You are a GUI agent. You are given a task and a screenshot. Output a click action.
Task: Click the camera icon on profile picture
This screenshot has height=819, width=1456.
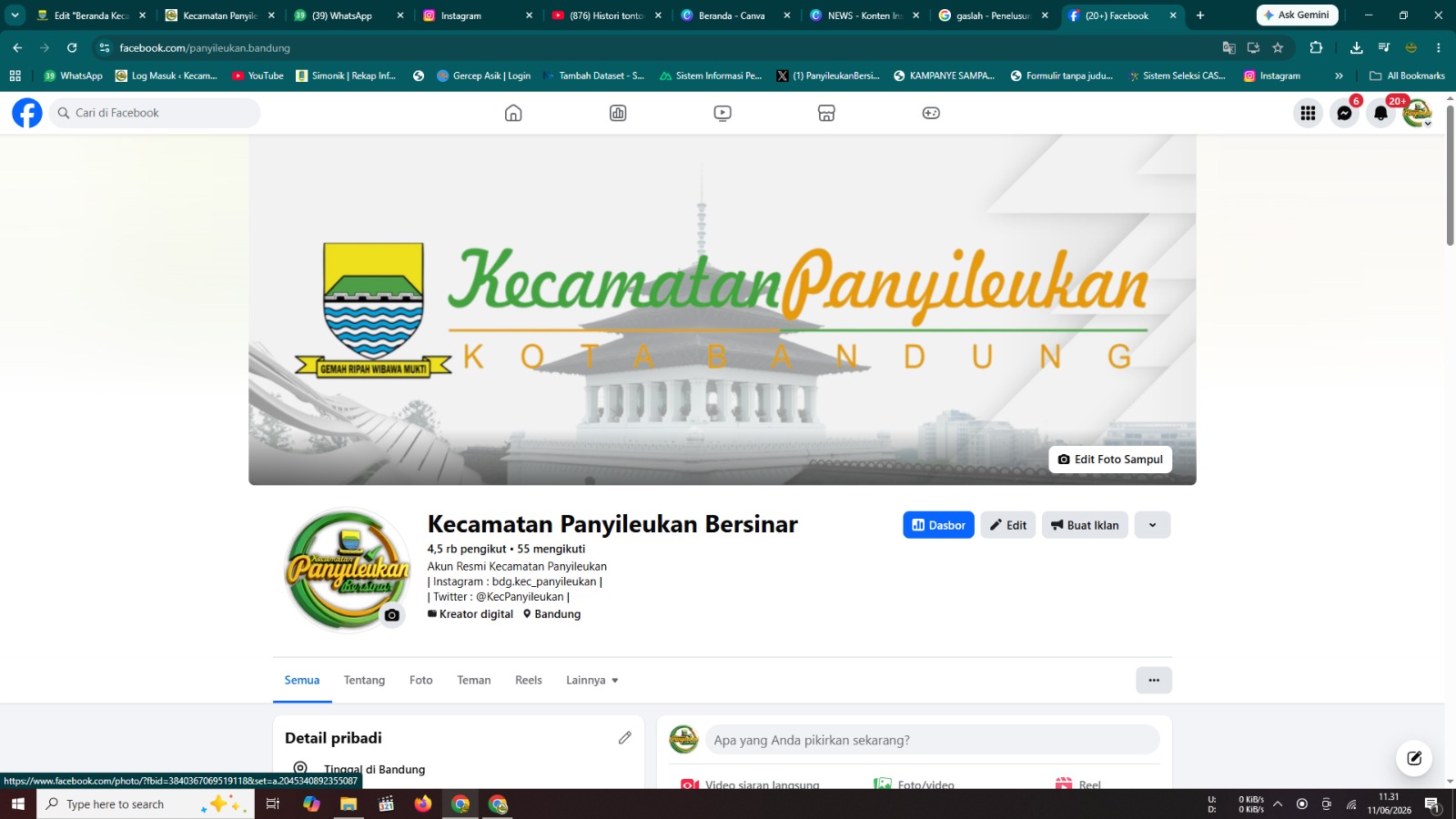point(392,615)
